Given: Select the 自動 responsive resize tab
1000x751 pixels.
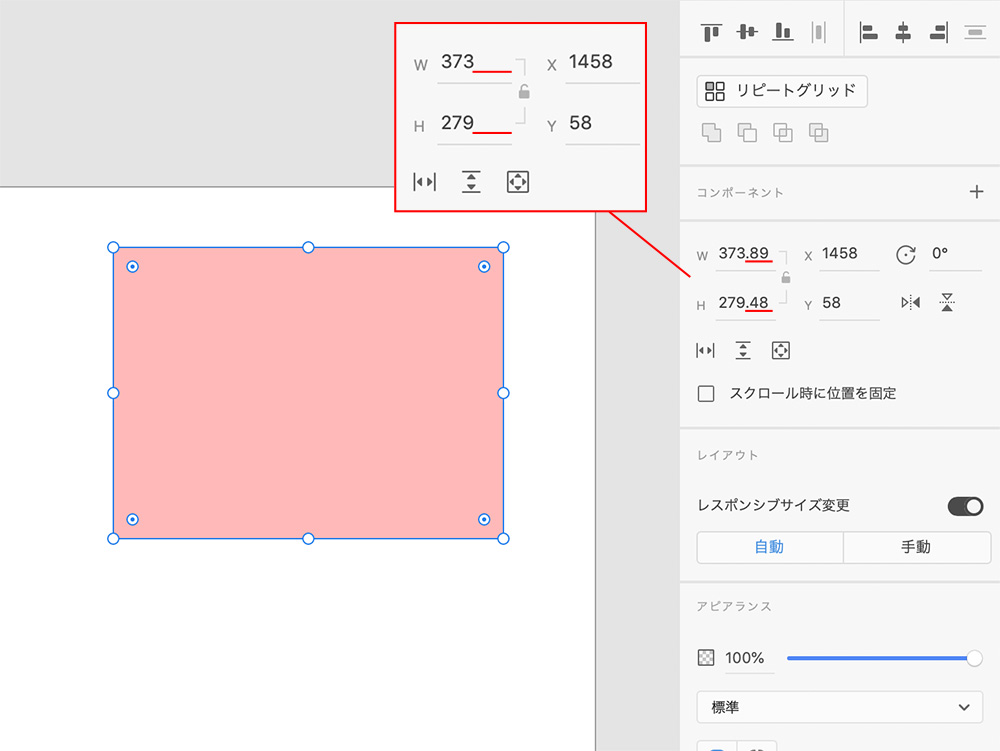Looking at the screenshot, I should click(x=769, y=547).
